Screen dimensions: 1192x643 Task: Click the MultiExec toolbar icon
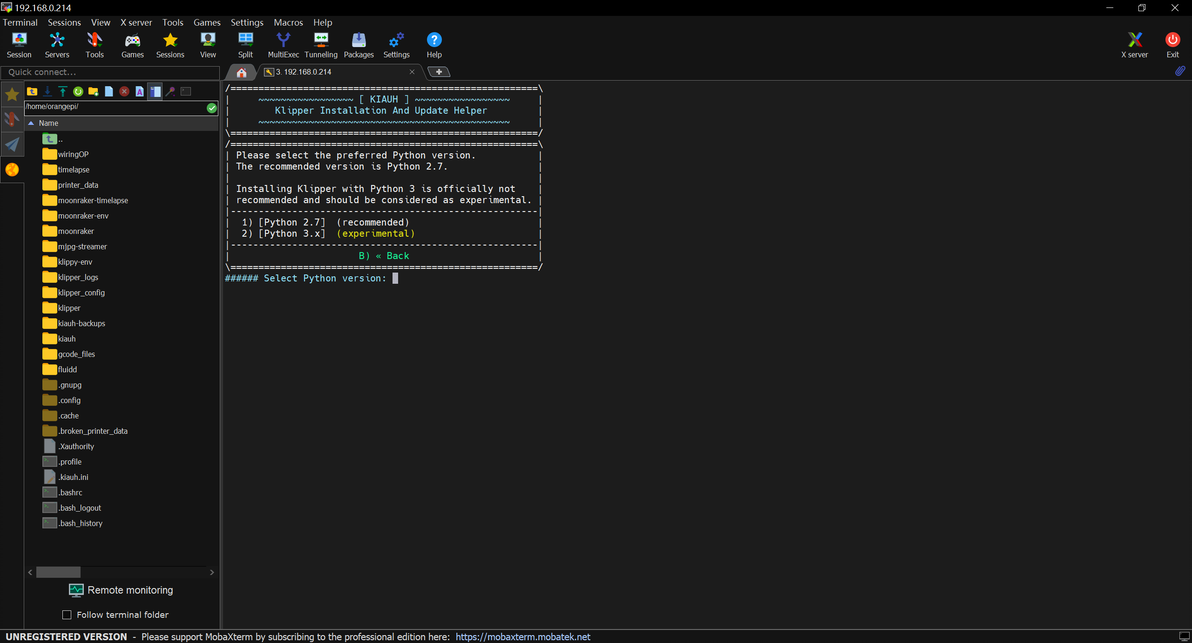[x=283, y=44]
